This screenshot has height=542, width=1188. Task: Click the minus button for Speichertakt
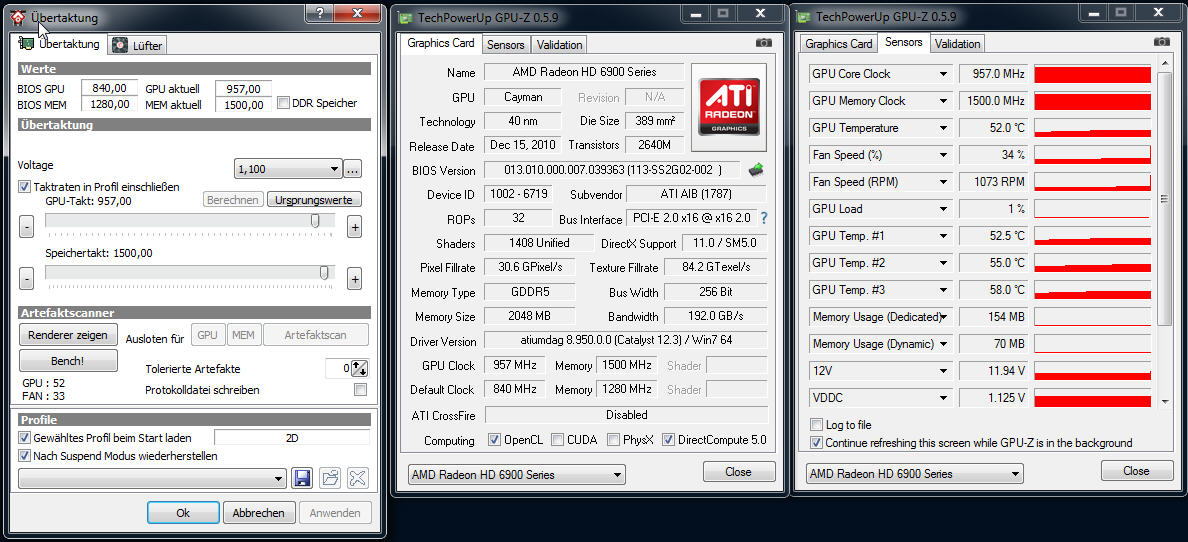pos(27,278)
